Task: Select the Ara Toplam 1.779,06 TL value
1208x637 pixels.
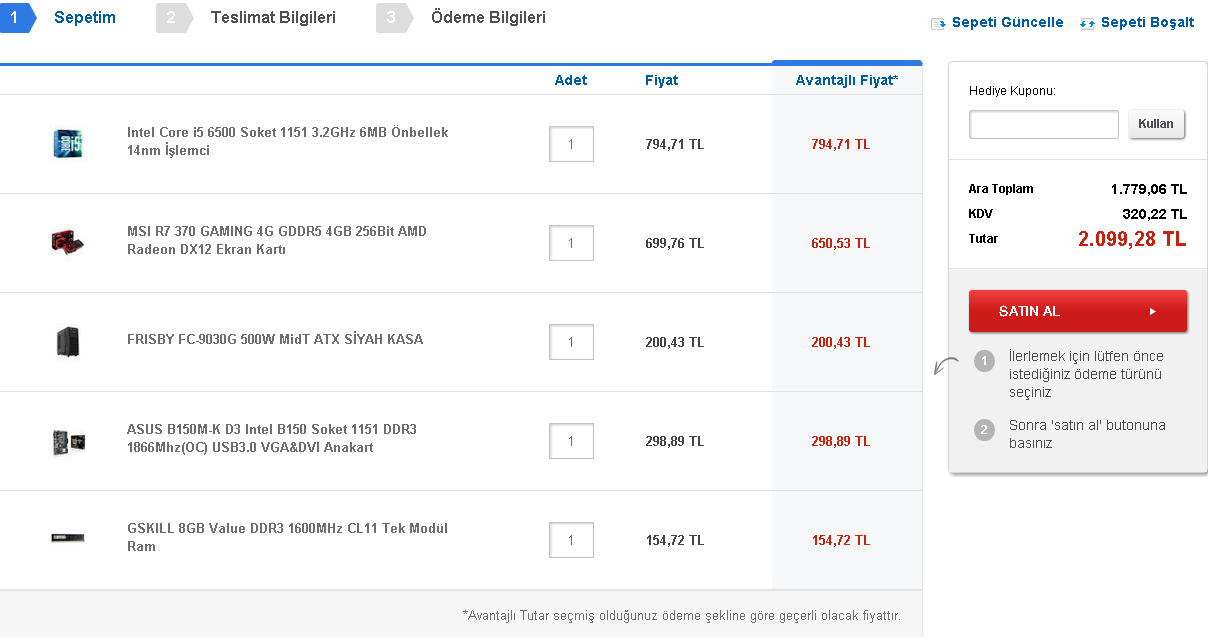Action: click(x=1149, y=189)
